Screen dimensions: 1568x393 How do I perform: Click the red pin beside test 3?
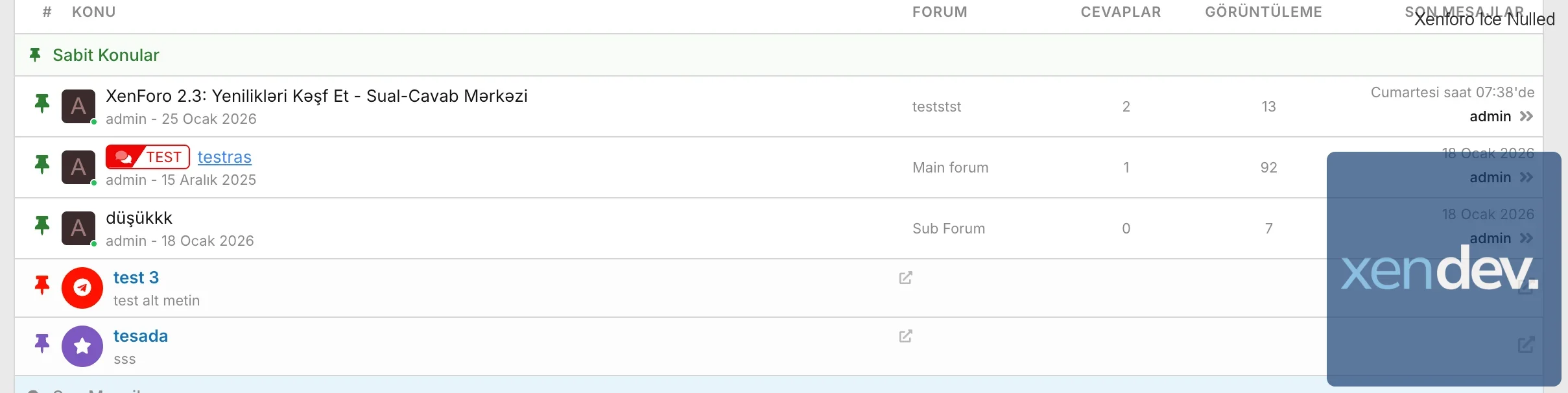point(42,285)
